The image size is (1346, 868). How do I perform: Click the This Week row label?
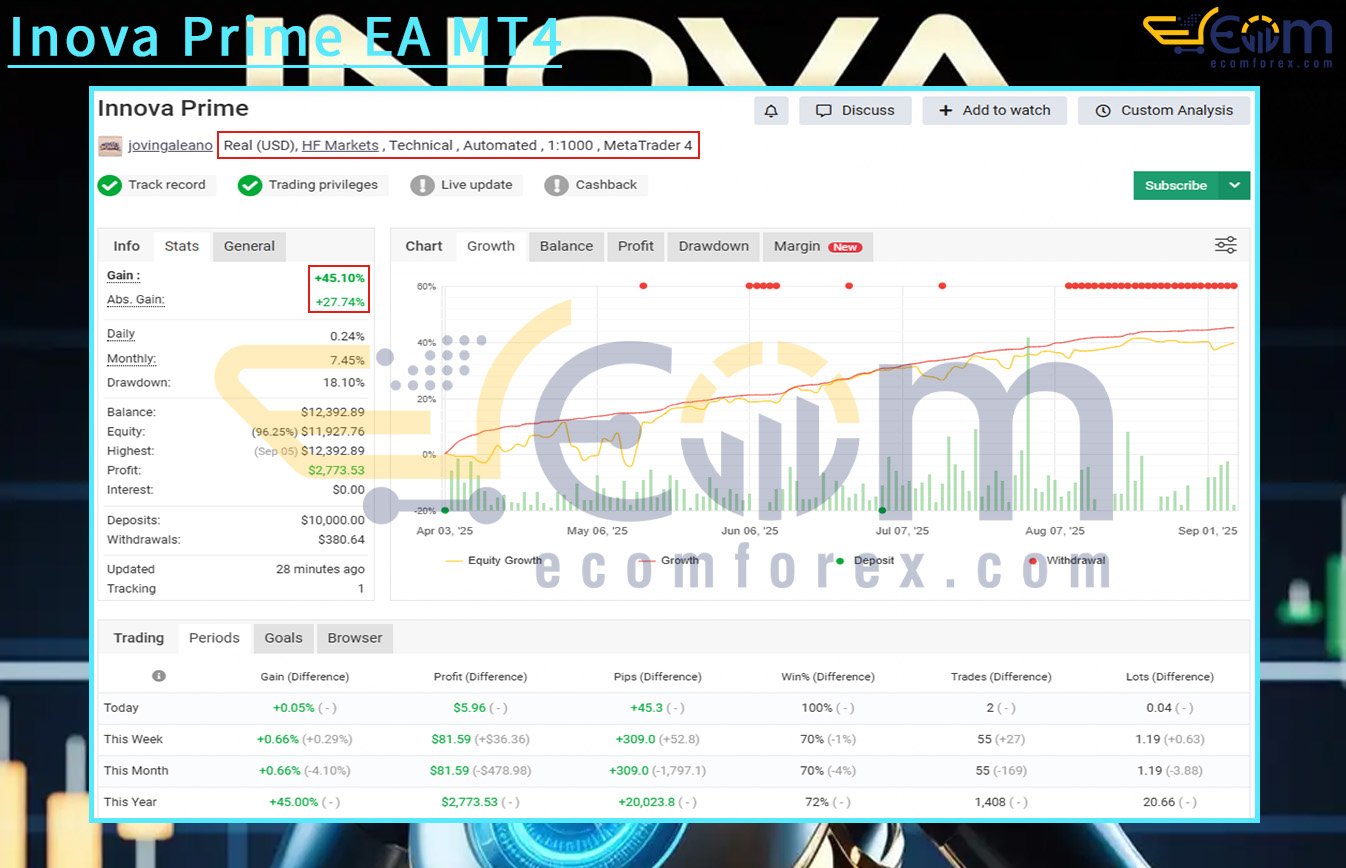(133, 739)
